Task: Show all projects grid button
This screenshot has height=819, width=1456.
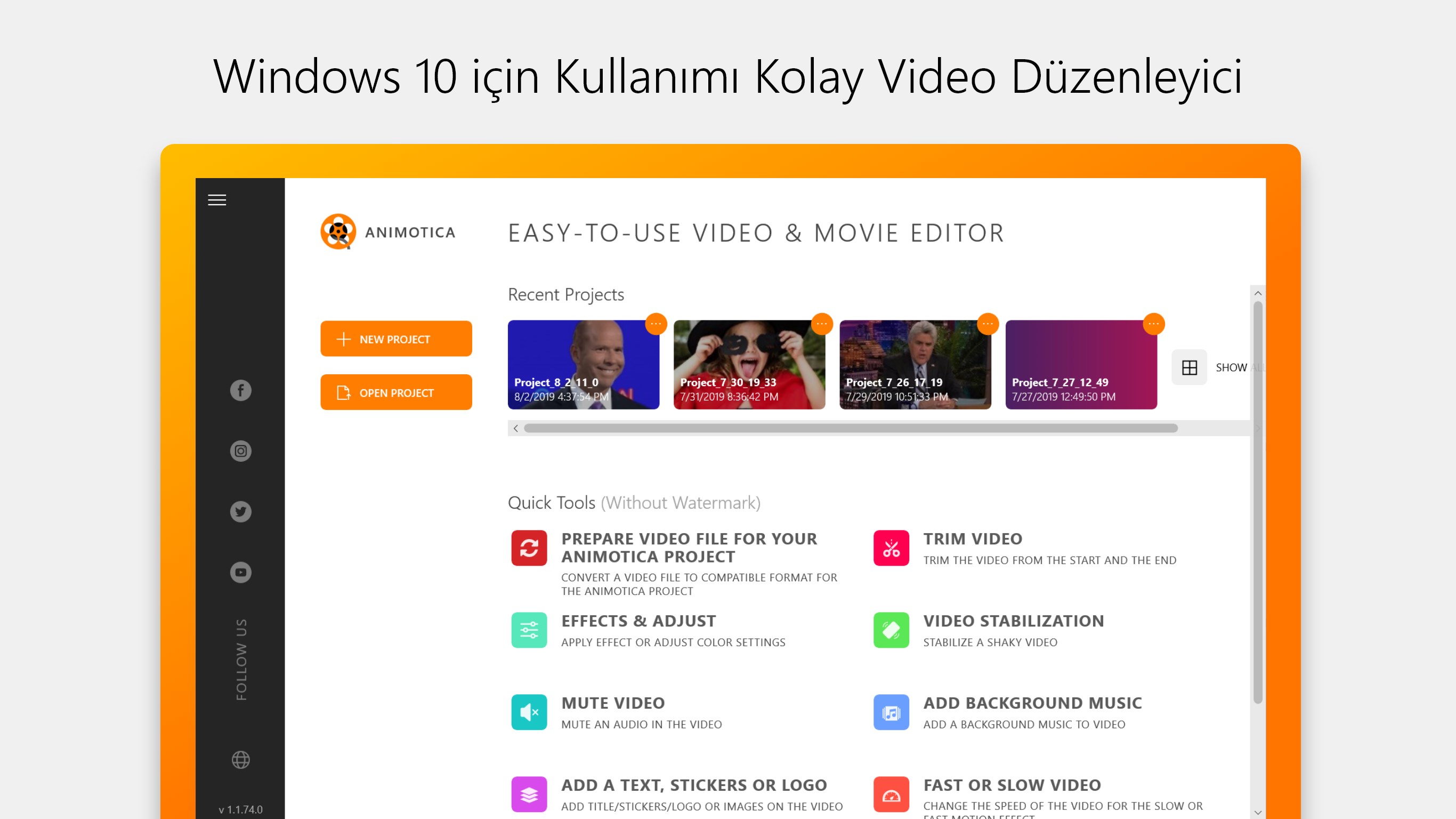Action: point(1189,368)
